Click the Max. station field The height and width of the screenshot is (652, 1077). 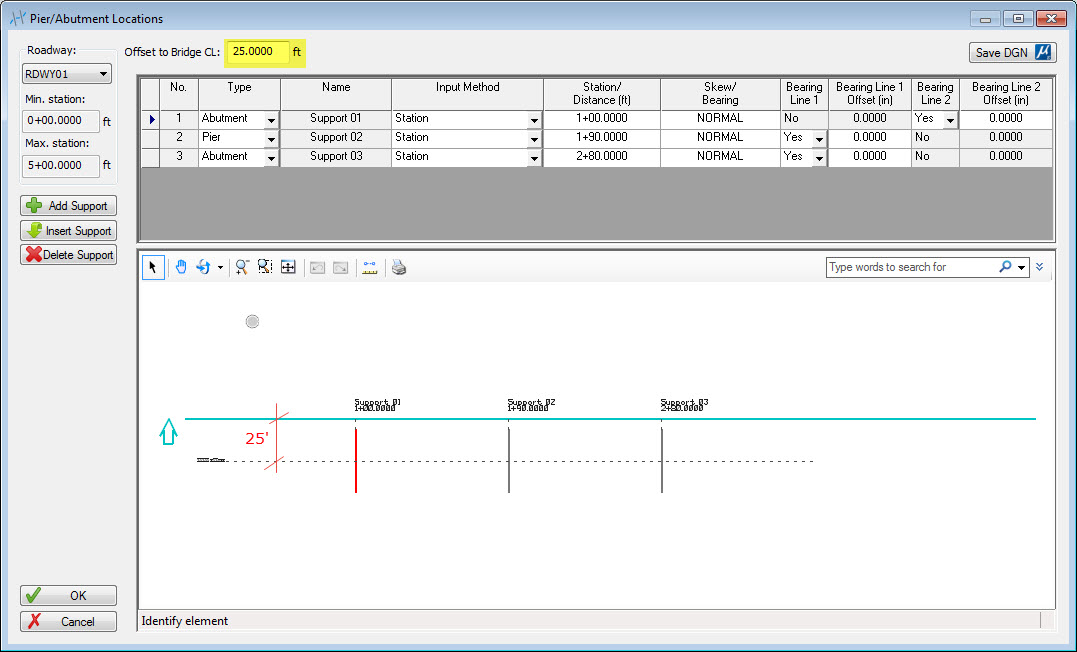pyautogui.click(x=61, y=166)
